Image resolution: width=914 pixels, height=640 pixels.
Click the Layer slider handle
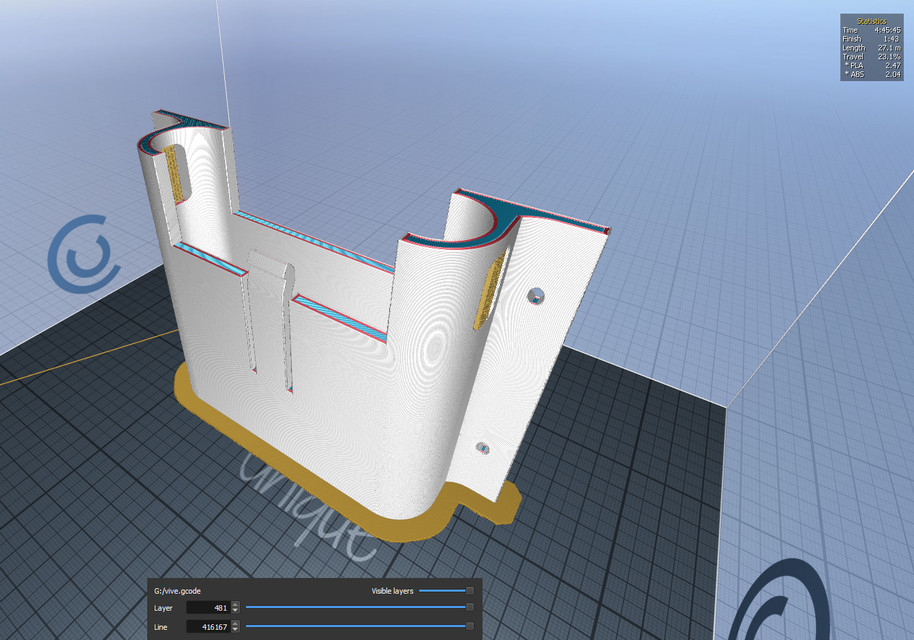click(470, 607)
